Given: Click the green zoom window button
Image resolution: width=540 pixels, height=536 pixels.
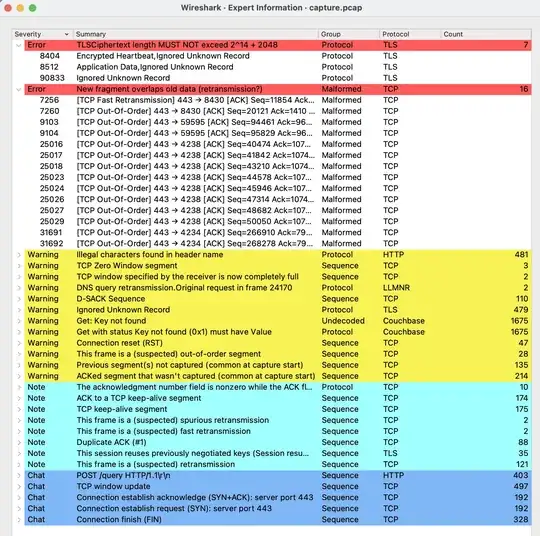Looking at the screenshot, I should tap(33, 8).
